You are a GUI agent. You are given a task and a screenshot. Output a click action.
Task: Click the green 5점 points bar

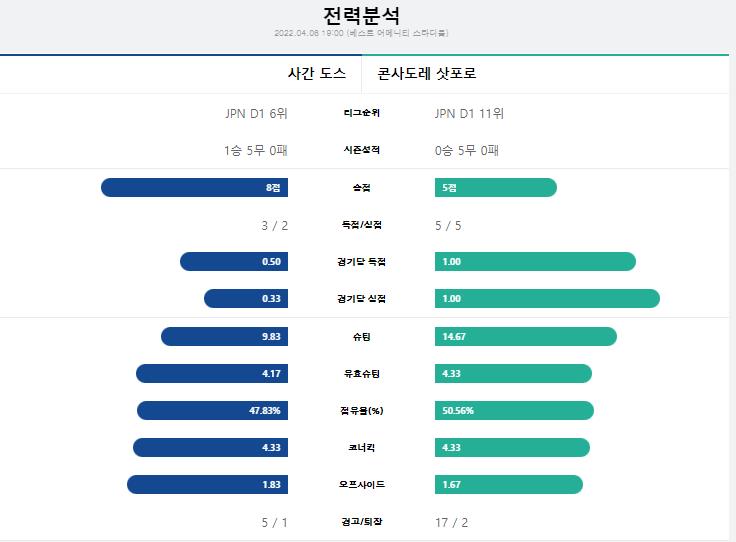coord(496,188)
